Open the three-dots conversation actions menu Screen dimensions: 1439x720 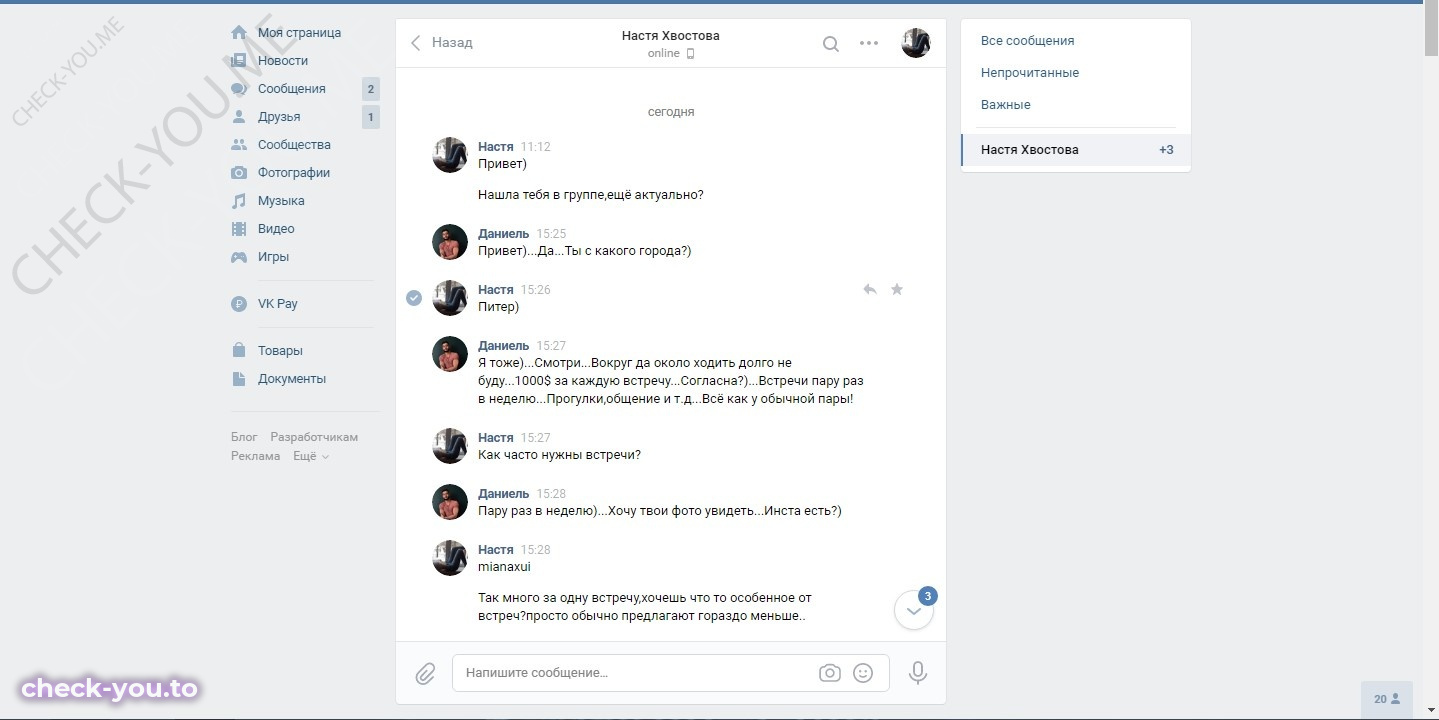pos(869,43)
